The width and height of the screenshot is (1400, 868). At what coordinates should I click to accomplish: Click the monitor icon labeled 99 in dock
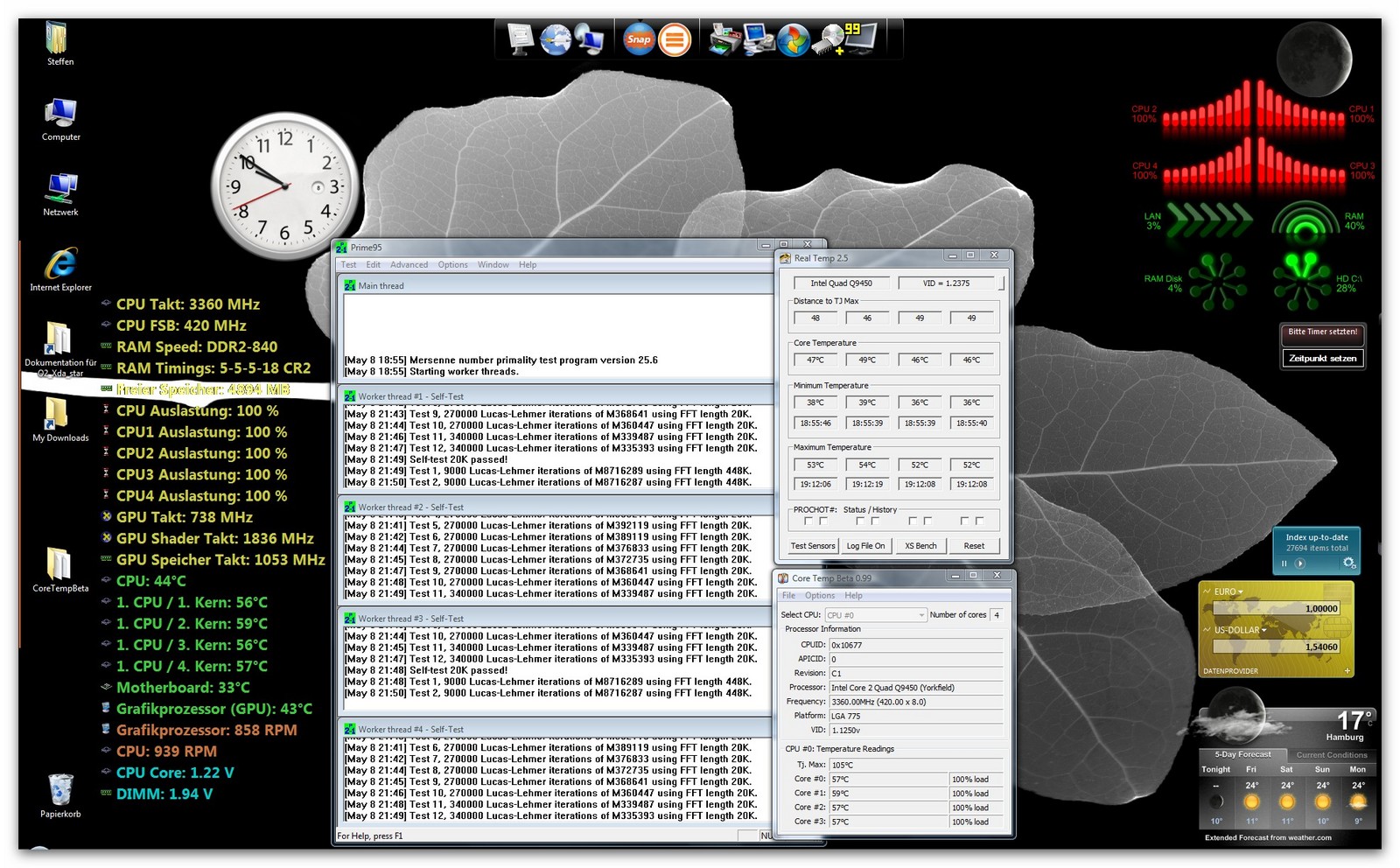click(863, 38)
